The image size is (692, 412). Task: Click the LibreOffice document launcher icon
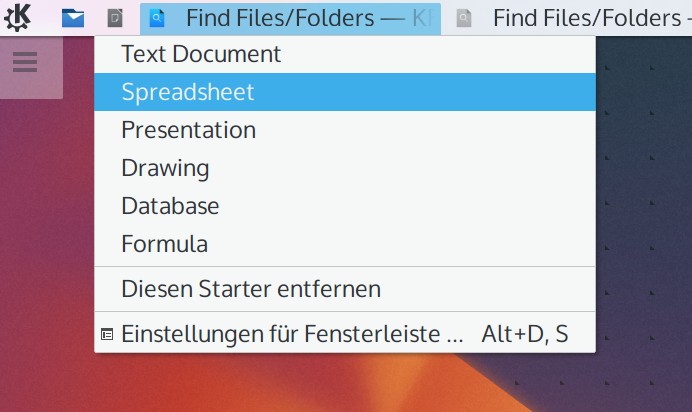(x=115, y=18)
